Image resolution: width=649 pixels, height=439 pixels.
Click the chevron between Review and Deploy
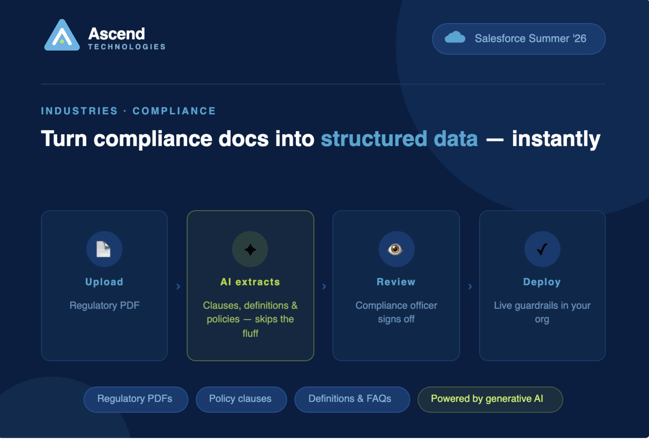click(470, 287)
